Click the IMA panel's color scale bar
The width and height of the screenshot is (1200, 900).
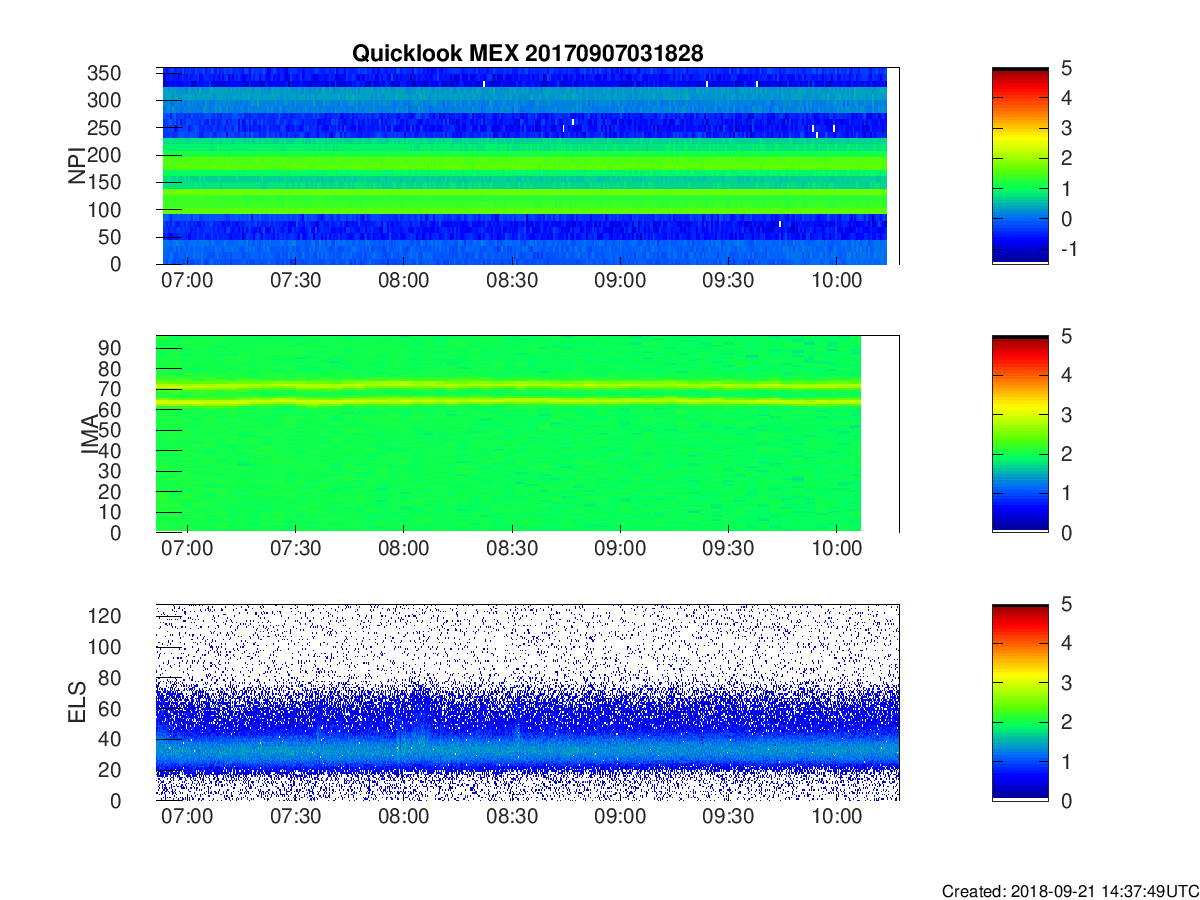1020,434
